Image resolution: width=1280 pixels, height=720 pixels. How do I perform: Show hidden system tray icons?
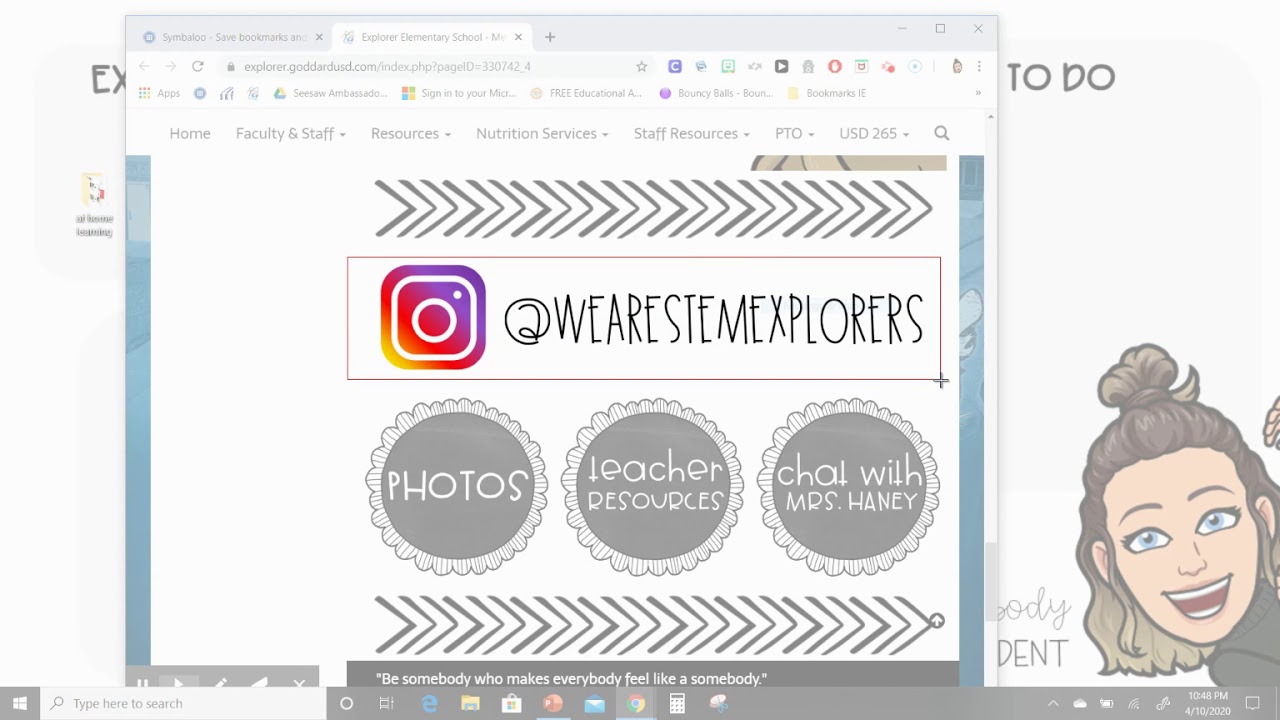tap(1053, 703)
